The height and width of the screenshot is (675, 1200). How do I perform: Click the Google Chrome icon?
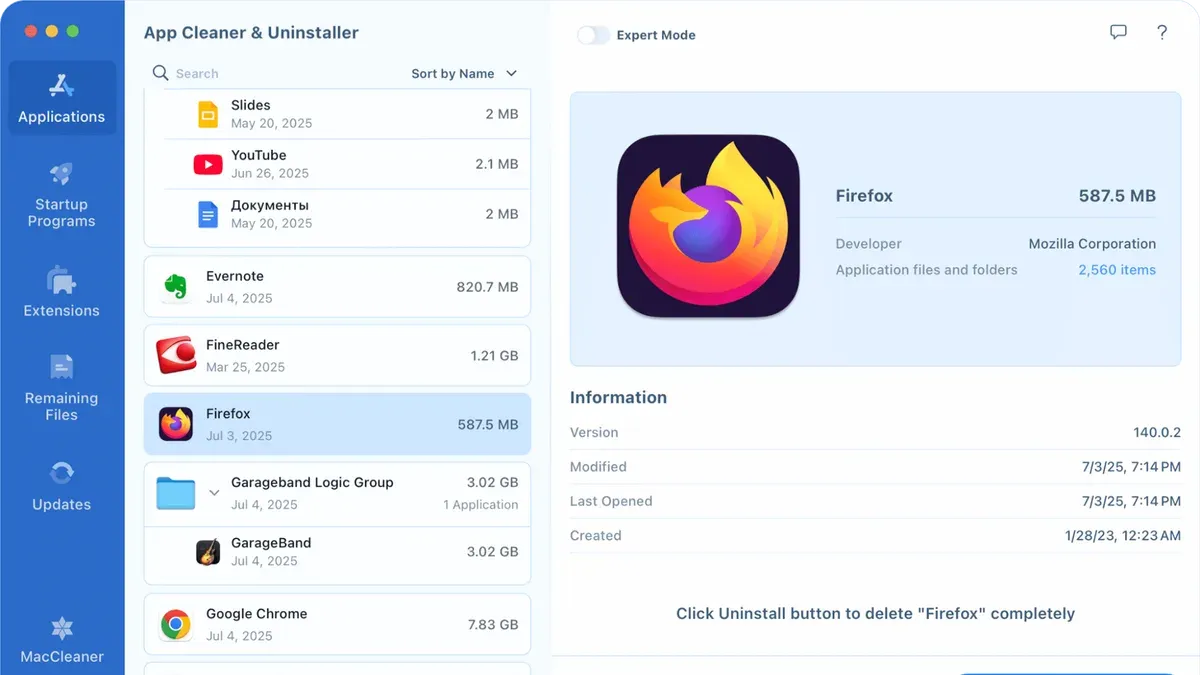(176, 625)
